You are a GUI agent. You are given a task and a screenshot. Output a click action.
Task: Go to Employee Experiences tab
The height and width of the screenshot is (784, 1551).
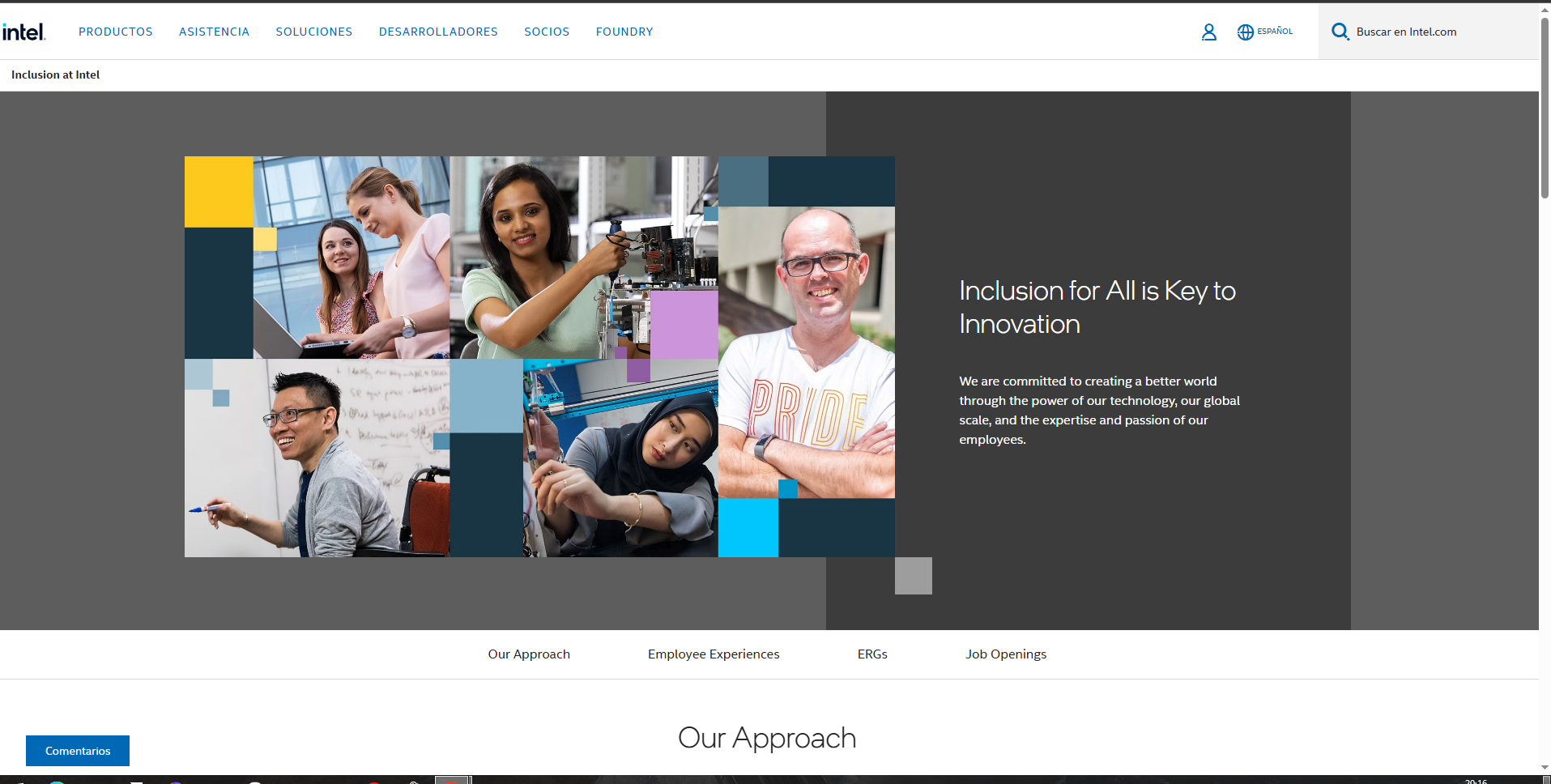[714, 654]
